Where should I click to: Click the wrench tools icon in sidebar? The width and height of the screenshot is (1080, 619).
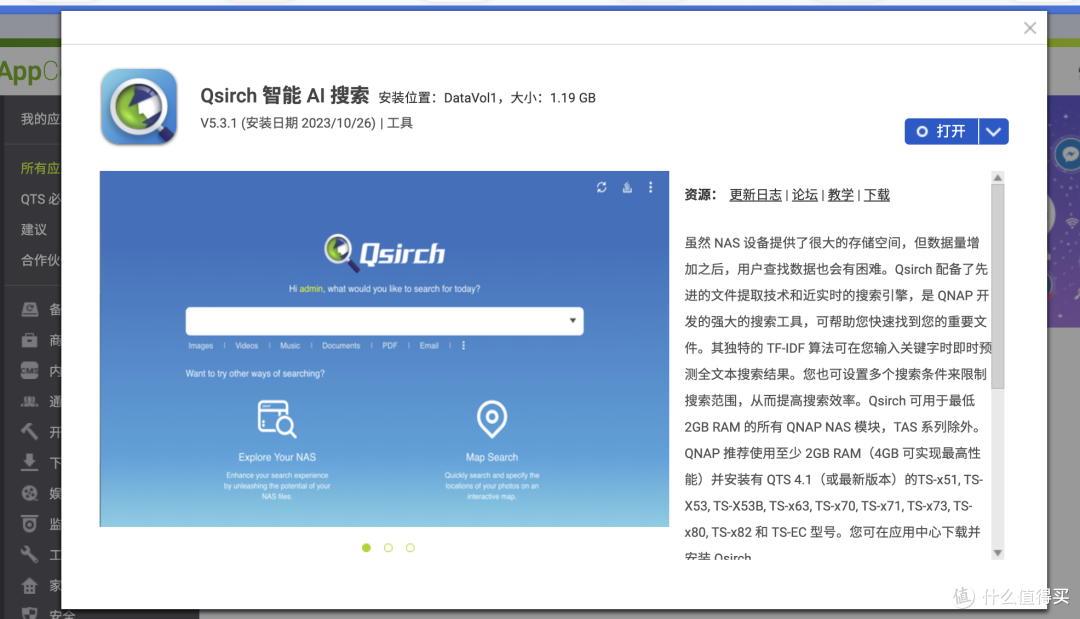click(x=30, y=555)
